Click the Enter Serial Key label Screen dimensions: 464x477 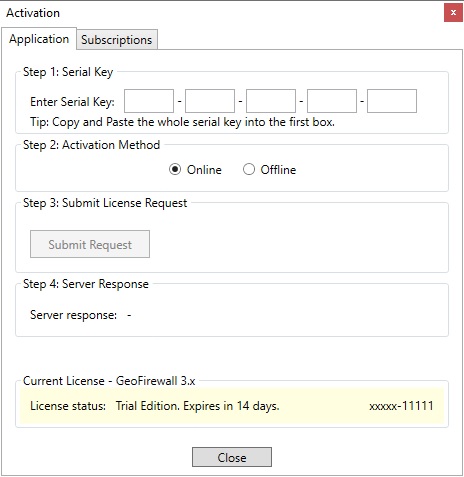pos(72,102)
